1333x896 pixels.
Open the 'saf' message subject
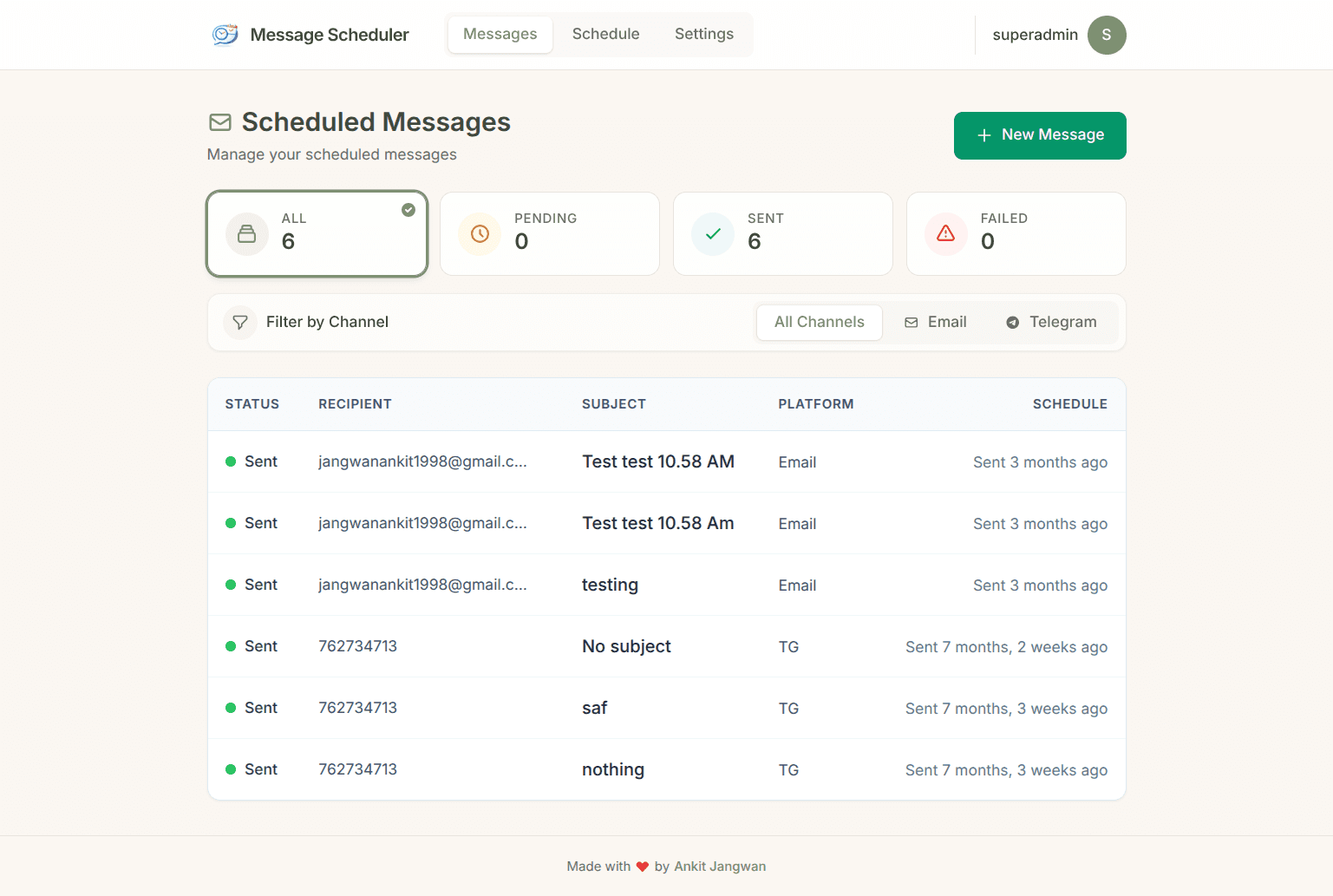pyautogui.click(x=594, y=708)
